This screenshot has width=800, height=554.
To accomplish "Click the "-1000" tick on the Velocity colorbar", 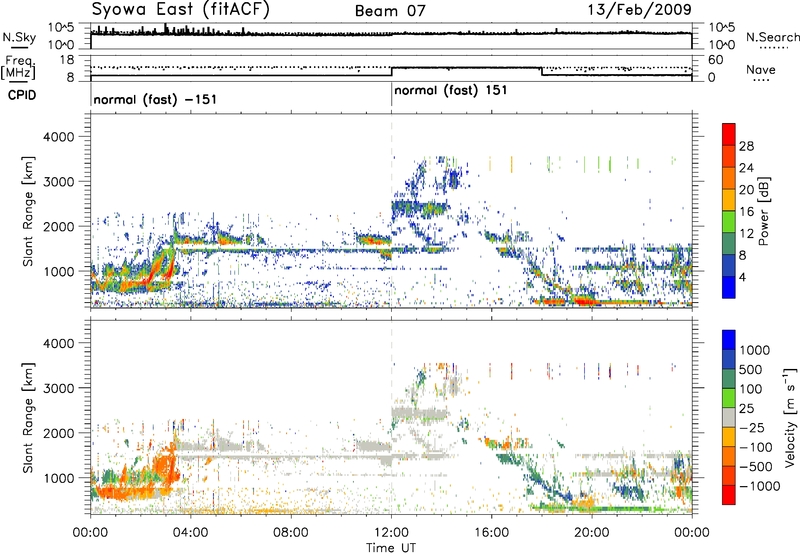I will click(760, 486).
